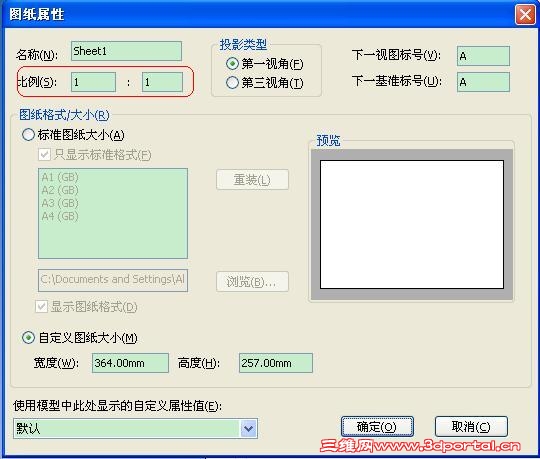Select A3 (GB) in sheet list
This screenshot has width=540, height=459.
click(60, 203)
